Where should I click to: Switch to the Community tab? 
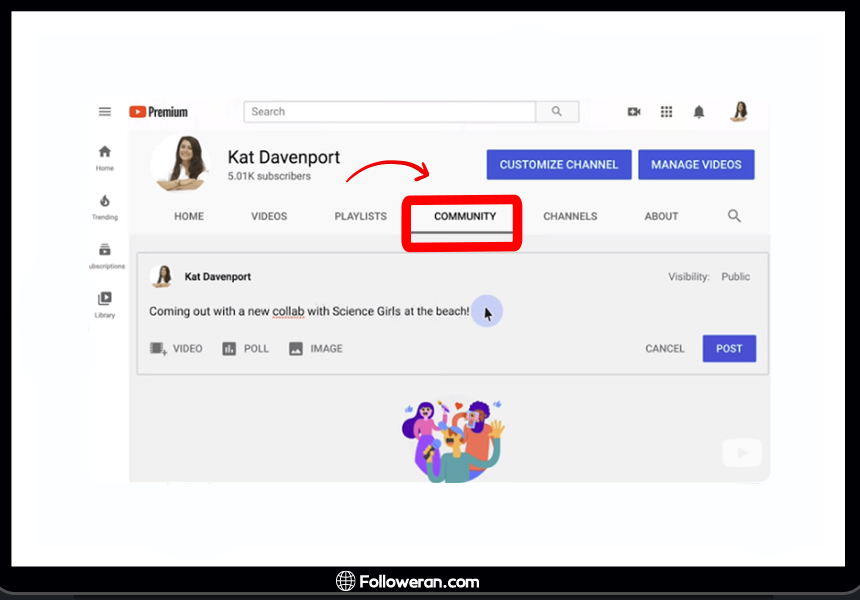[464, 216]
